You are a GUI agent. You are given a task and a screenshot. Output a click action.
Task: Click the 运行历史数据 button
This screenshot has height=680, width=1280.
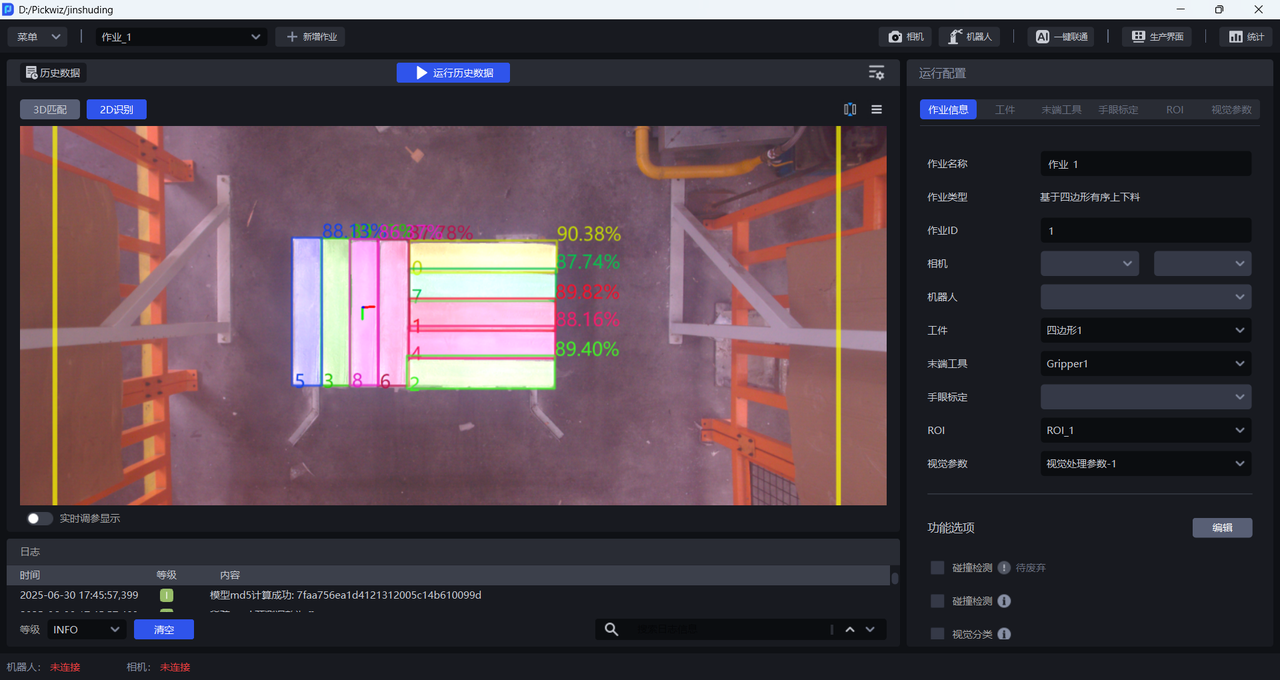click(453, 73)
